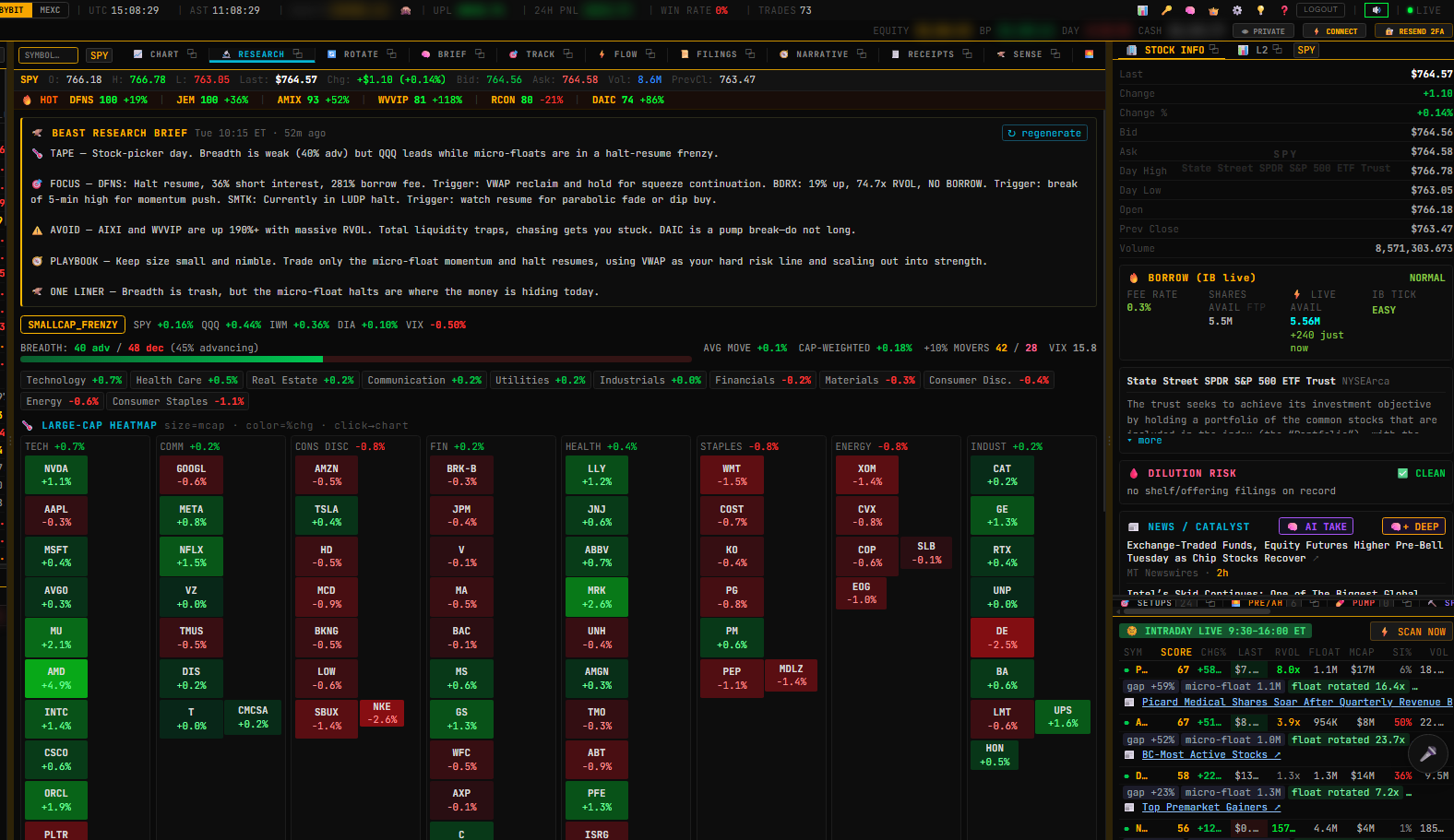This screenshot has height=840, width=1454.
Task: Pop out the L2 panel icon
Action: click(x=1277, y=49)
